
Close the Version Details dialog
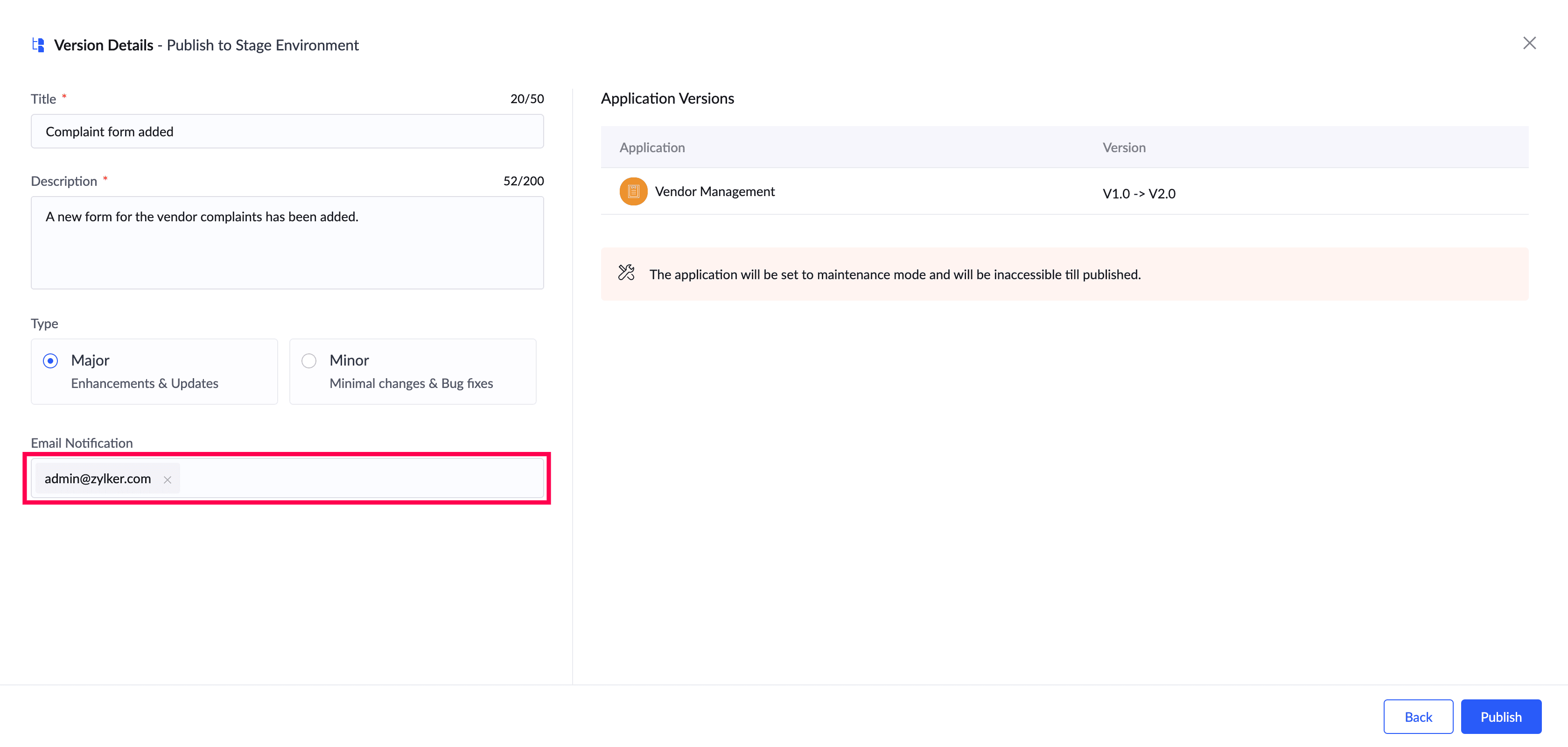(x=1529, y=43)
